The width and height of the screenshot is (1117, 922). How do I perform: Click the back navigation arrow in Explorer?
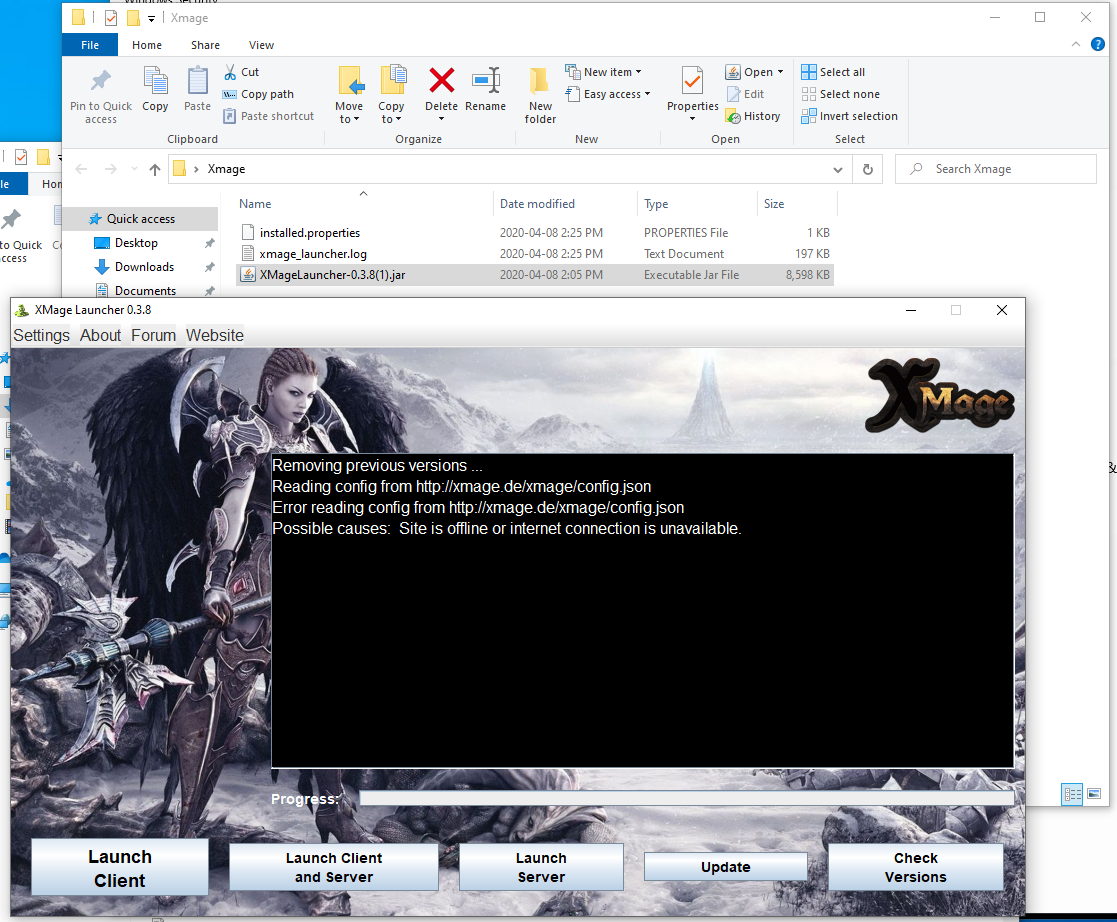[81, 169]
